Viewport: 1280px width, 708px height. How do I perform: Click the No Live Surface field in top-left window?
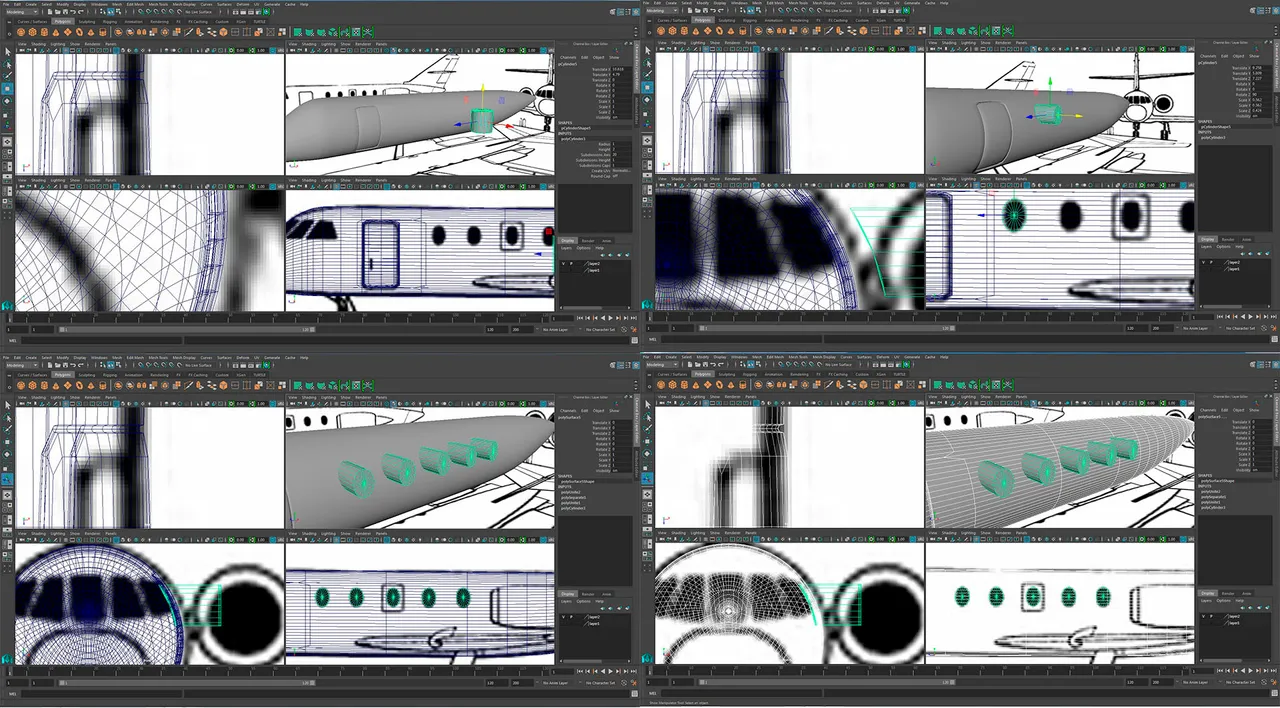pos(198,12)
